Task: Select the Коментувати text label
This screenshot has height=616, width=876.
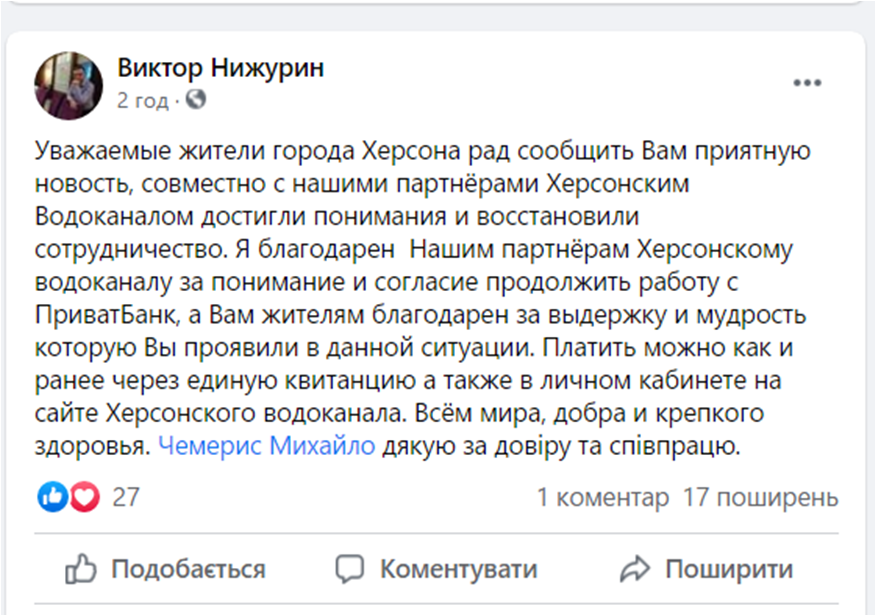Action: 458,570
